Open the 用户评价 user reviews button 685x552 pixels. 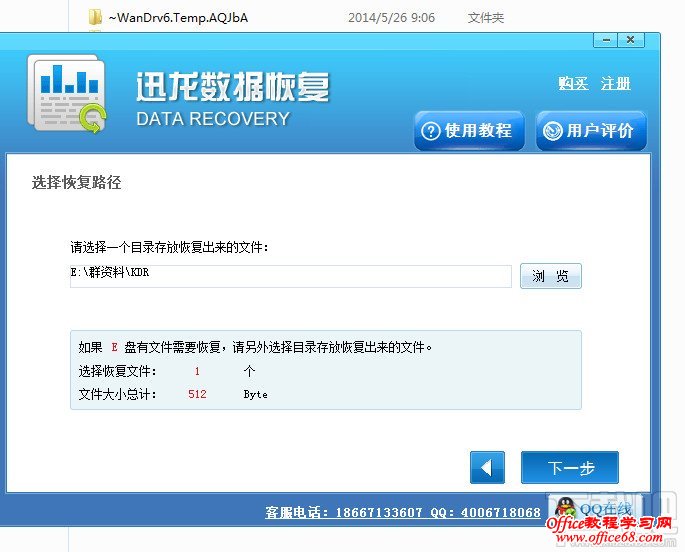click(x=591, y=131)
